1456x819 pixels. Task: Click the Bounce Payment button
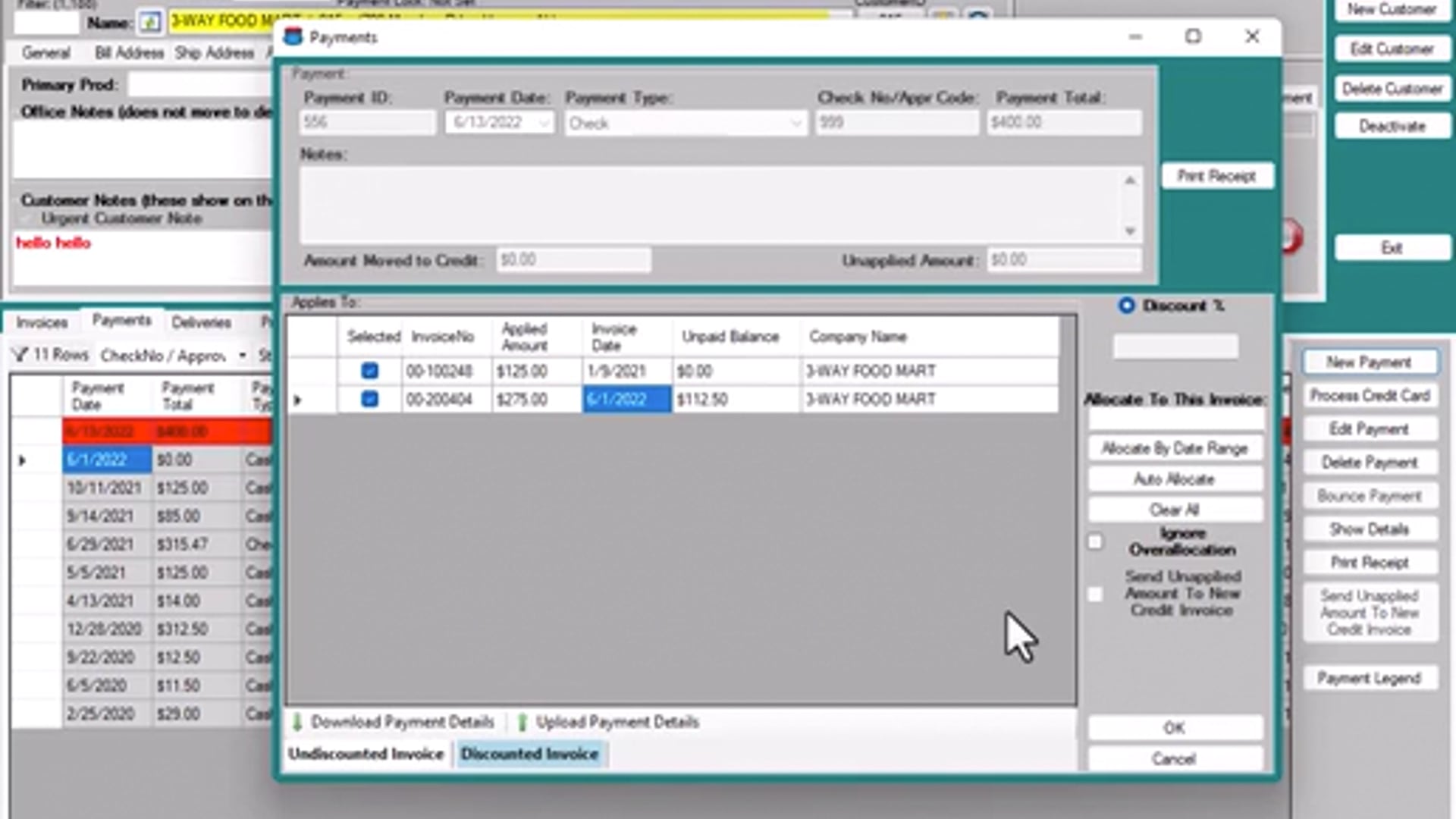point(1369,496)
